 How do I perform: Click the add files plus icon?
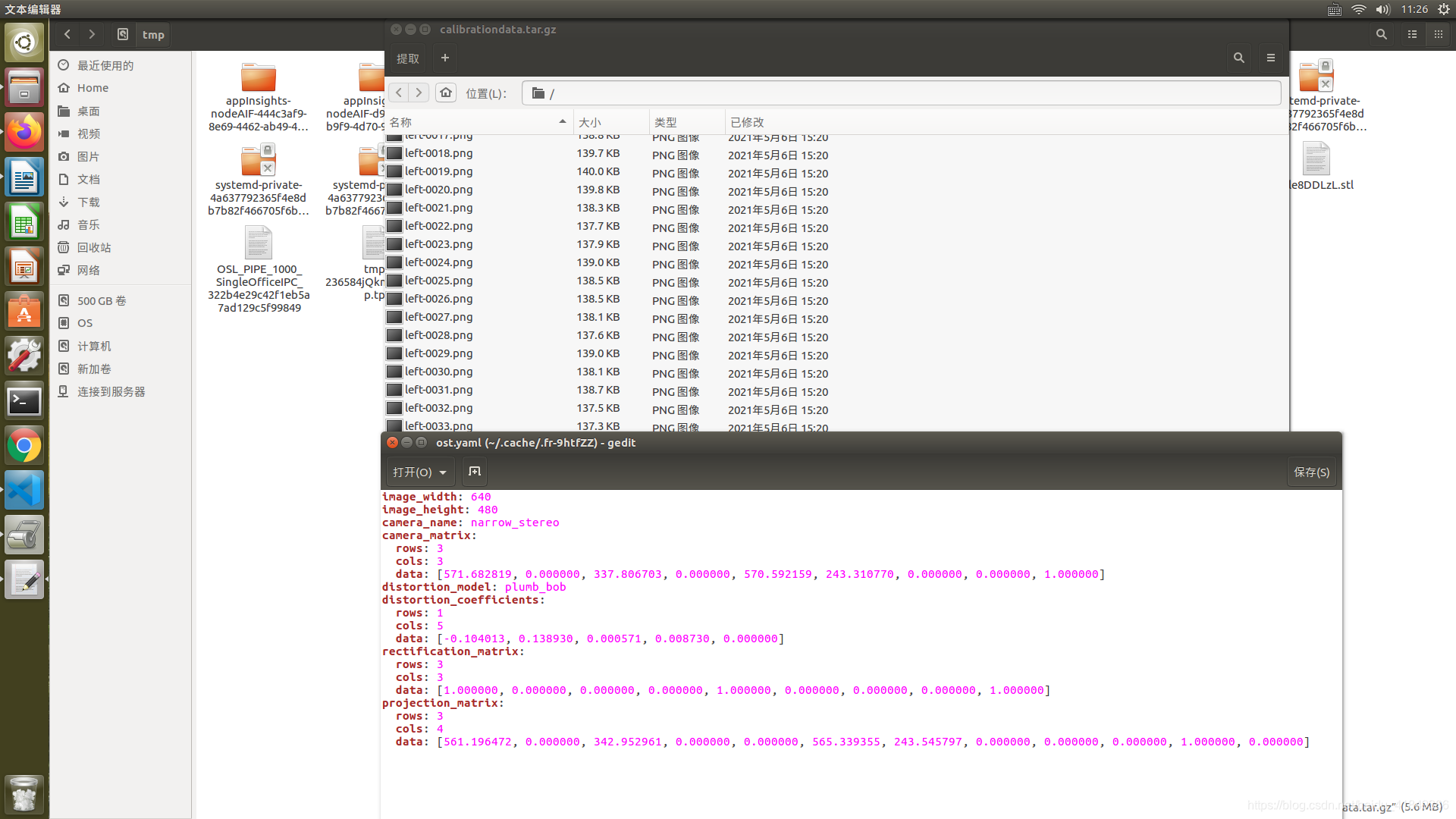click(445, 58)
